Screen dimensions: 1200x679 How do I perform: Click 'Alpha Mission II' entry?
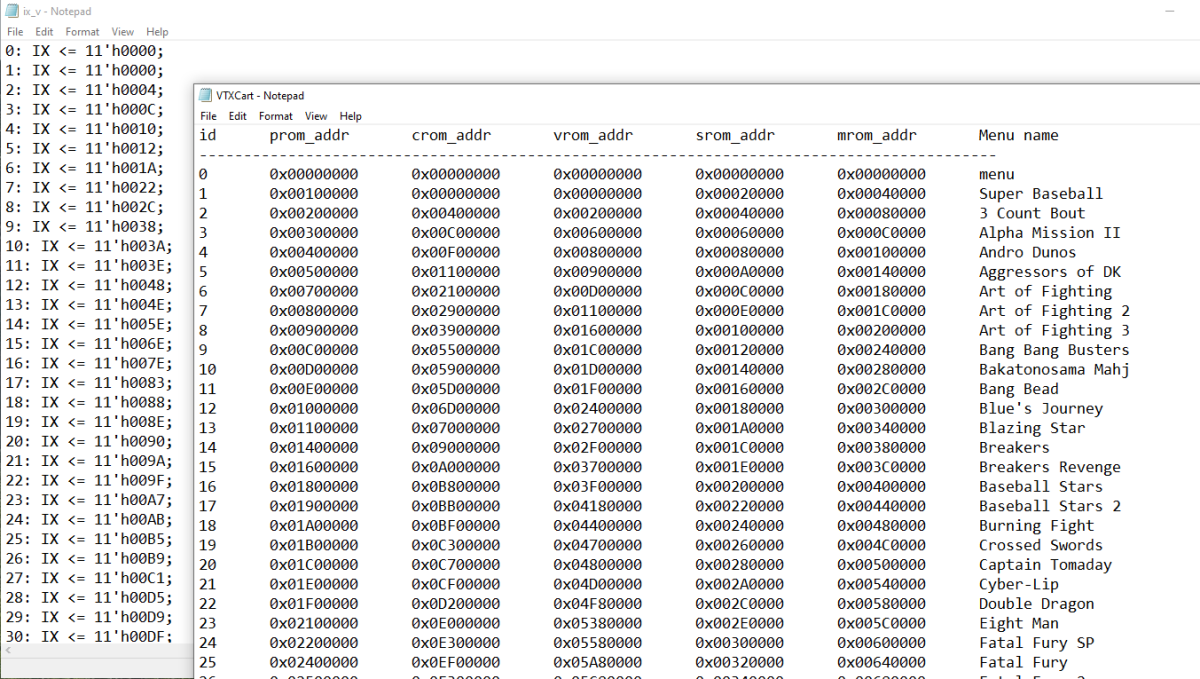pos(1050,233)
